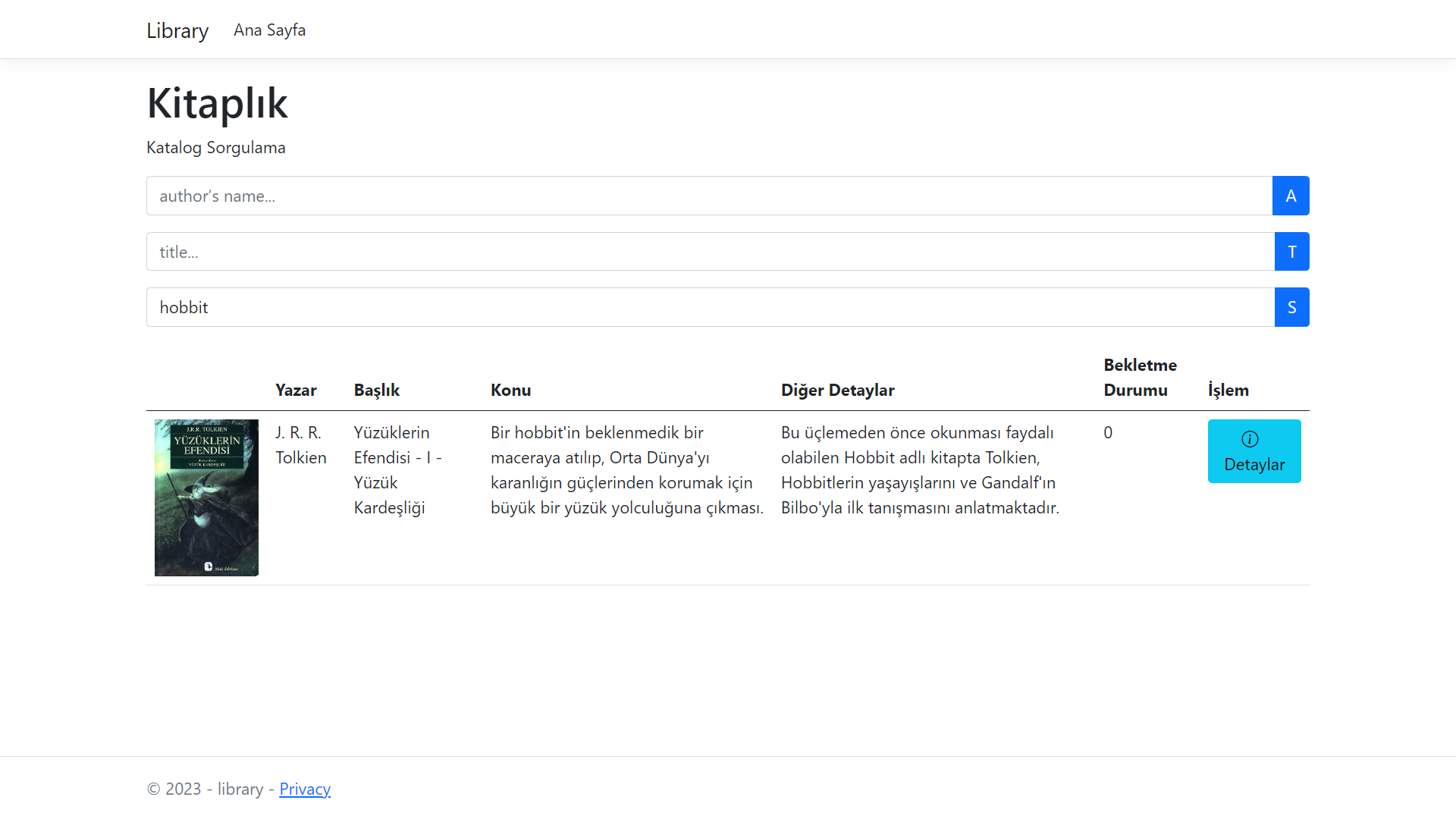Click the İşlem column header
Image resolution: width=1456 pixels, height=819 pixels.
pos(1228,390)
